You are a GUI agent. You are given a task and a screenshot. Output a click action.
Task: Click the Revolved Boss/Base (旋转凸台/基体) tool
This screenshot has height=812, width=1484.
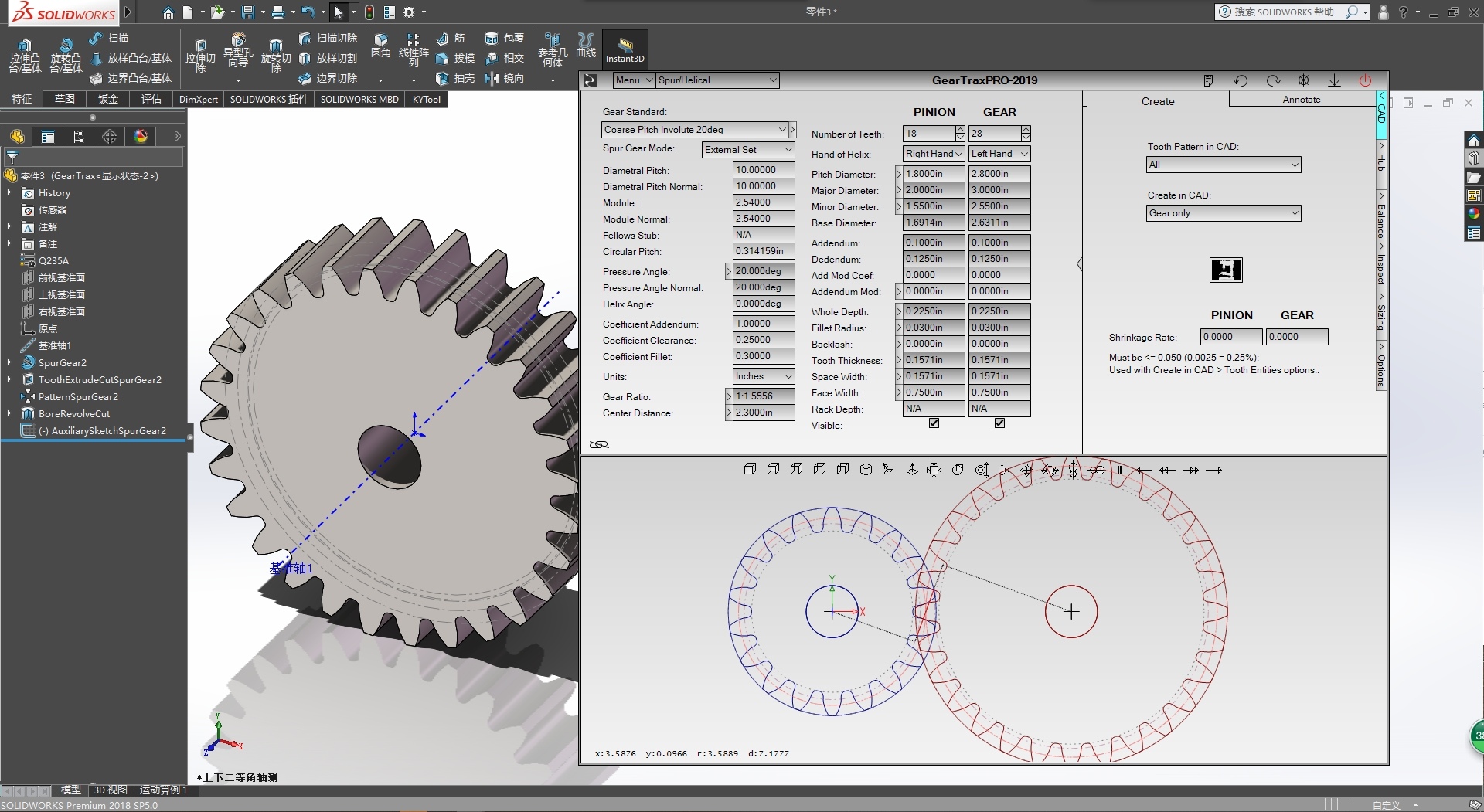coord(66,56)
